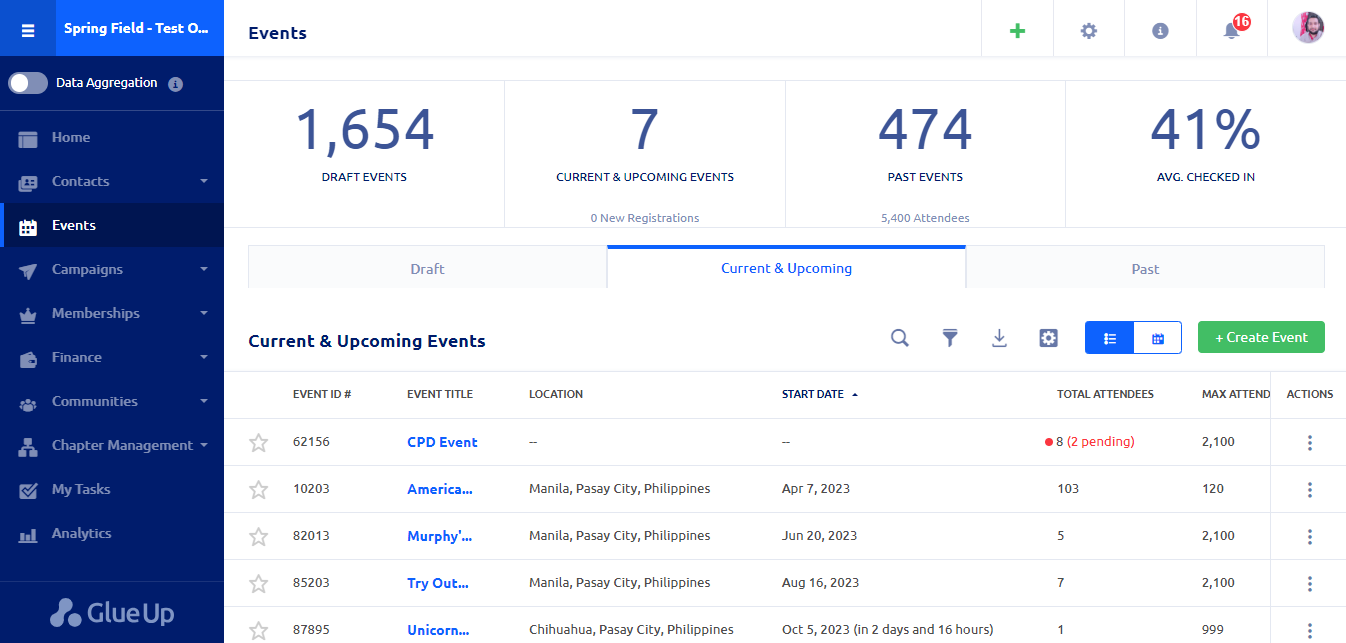Sort by the Start Date column
The height and width of the screenshot is (643, 1346).
click(819, 394)
